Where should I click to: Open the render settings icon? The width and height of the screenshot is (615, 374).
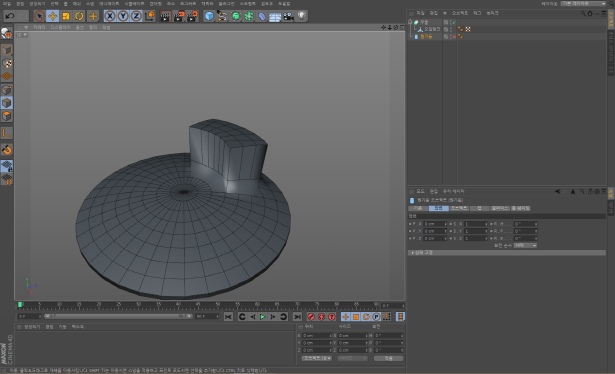pos(193,16)
